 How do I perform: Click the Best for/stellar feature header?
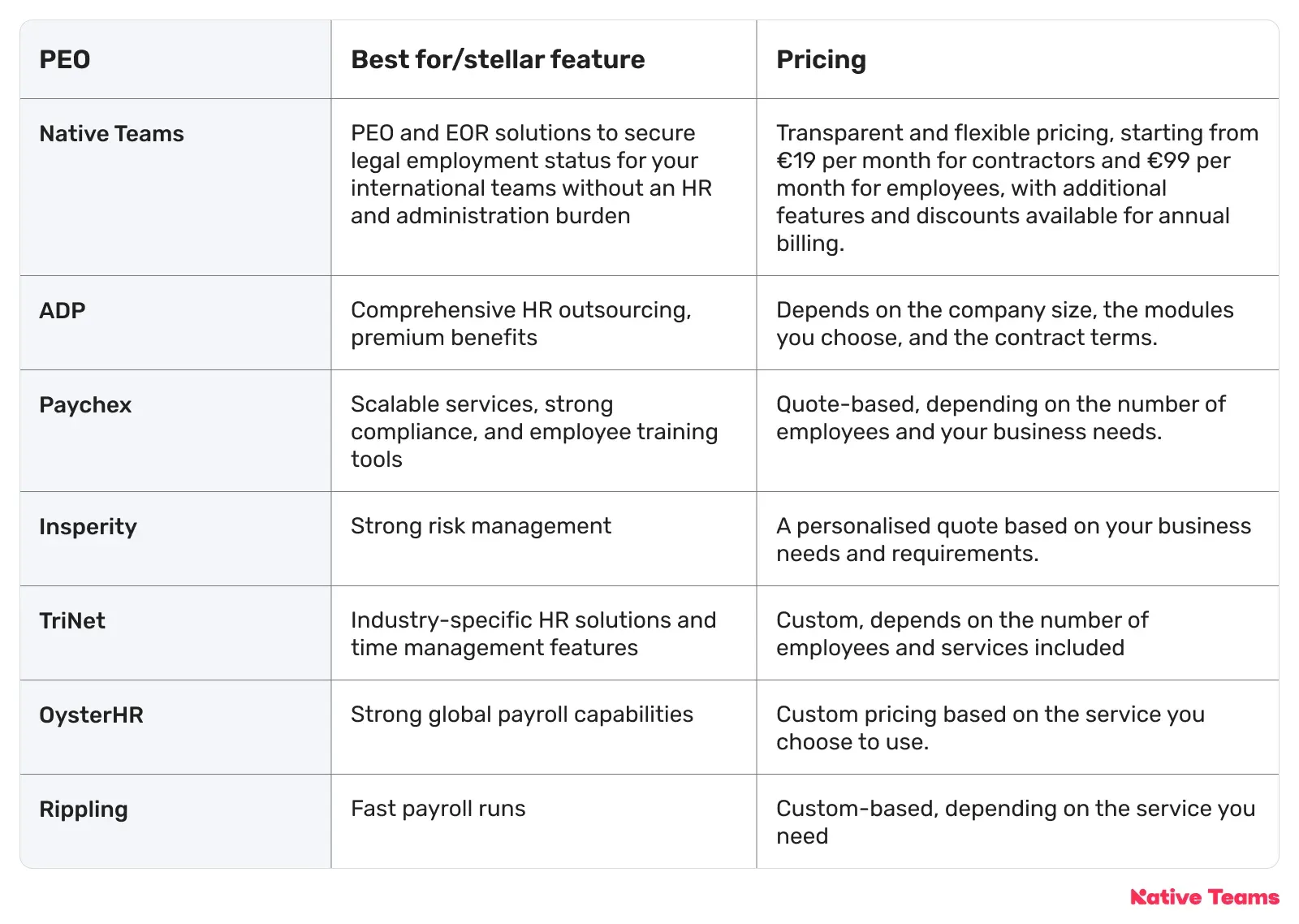498,59
